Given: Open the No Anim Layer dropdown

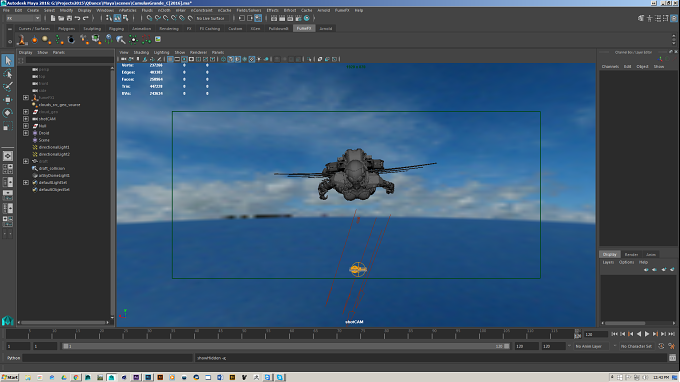Looking at the screenshot, I should (592, 346).
